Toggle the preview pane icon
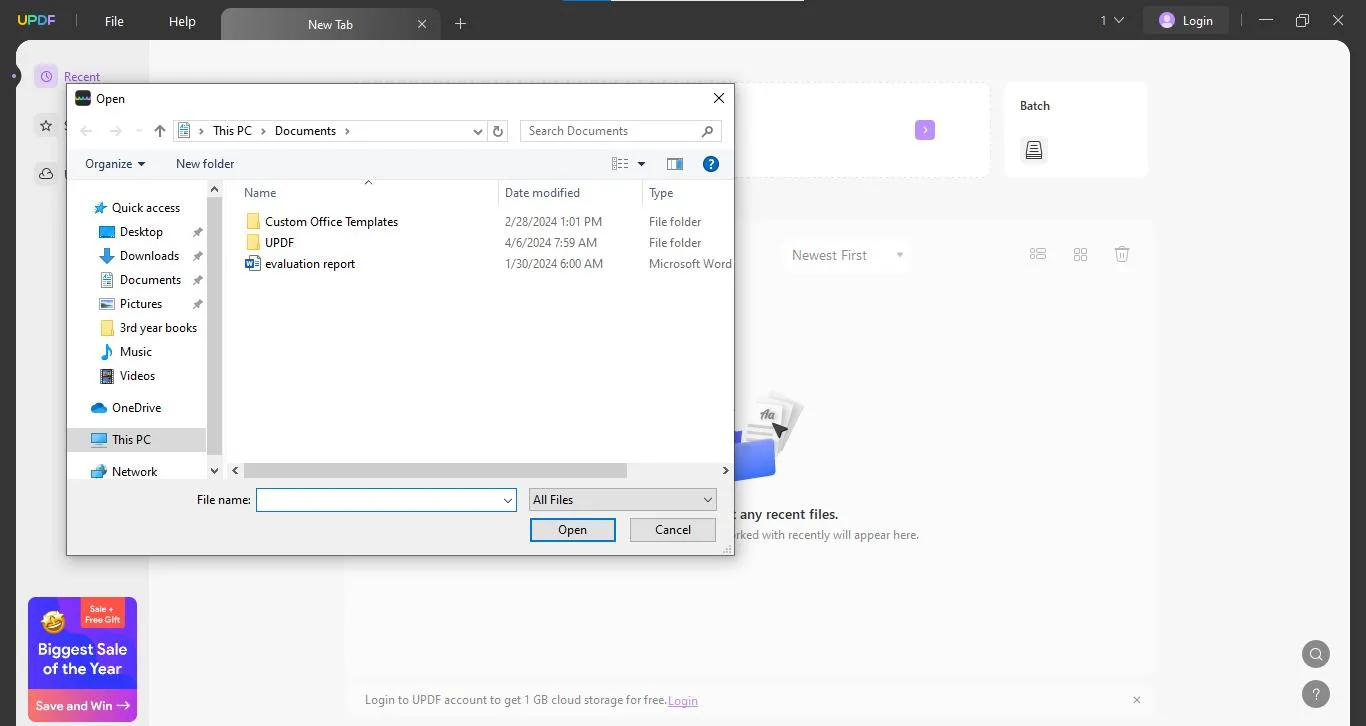 [x=675, y=164]
